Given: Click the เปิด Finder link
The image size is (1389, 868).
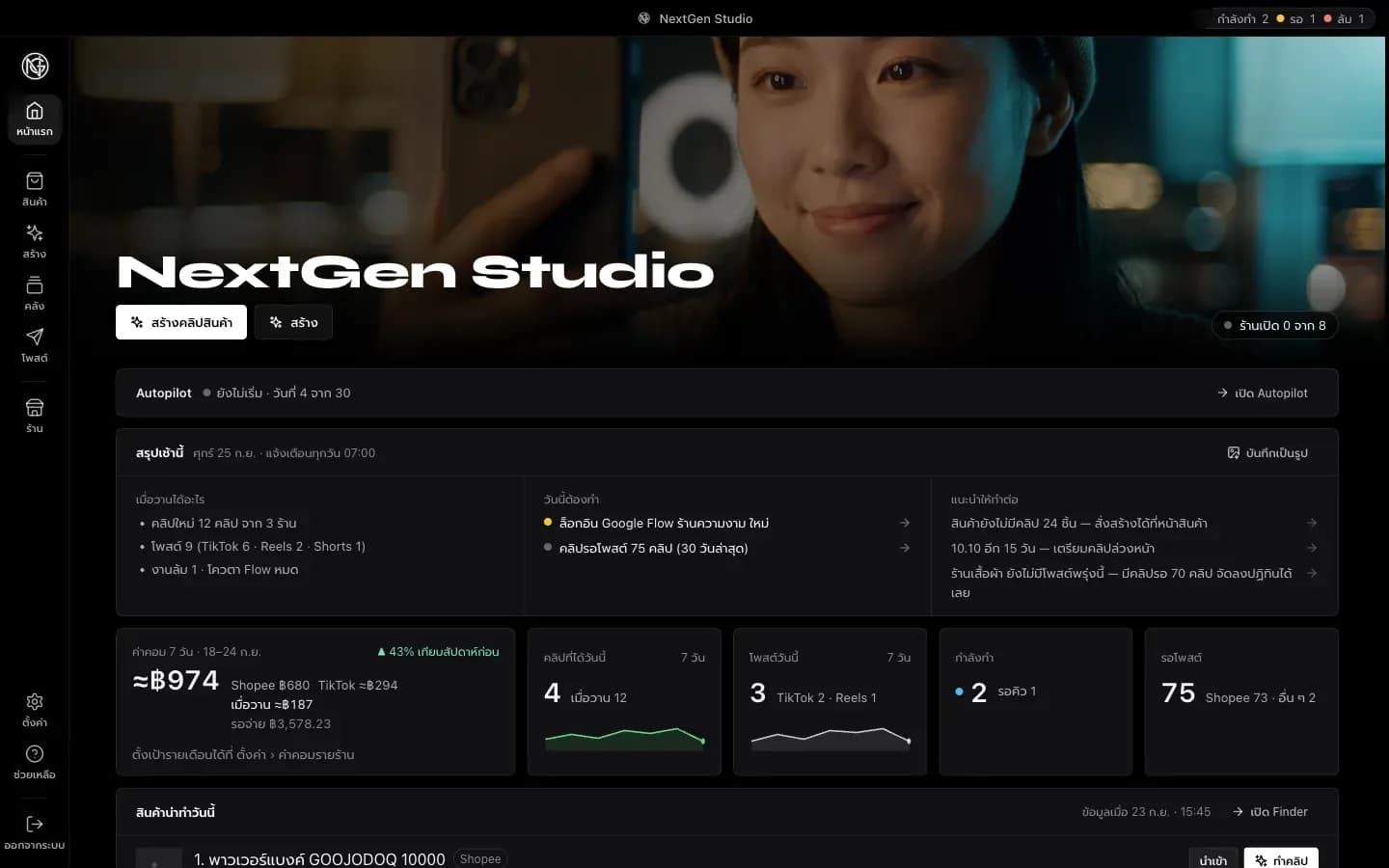Looking at the screenshot, I should (1270, 811).
